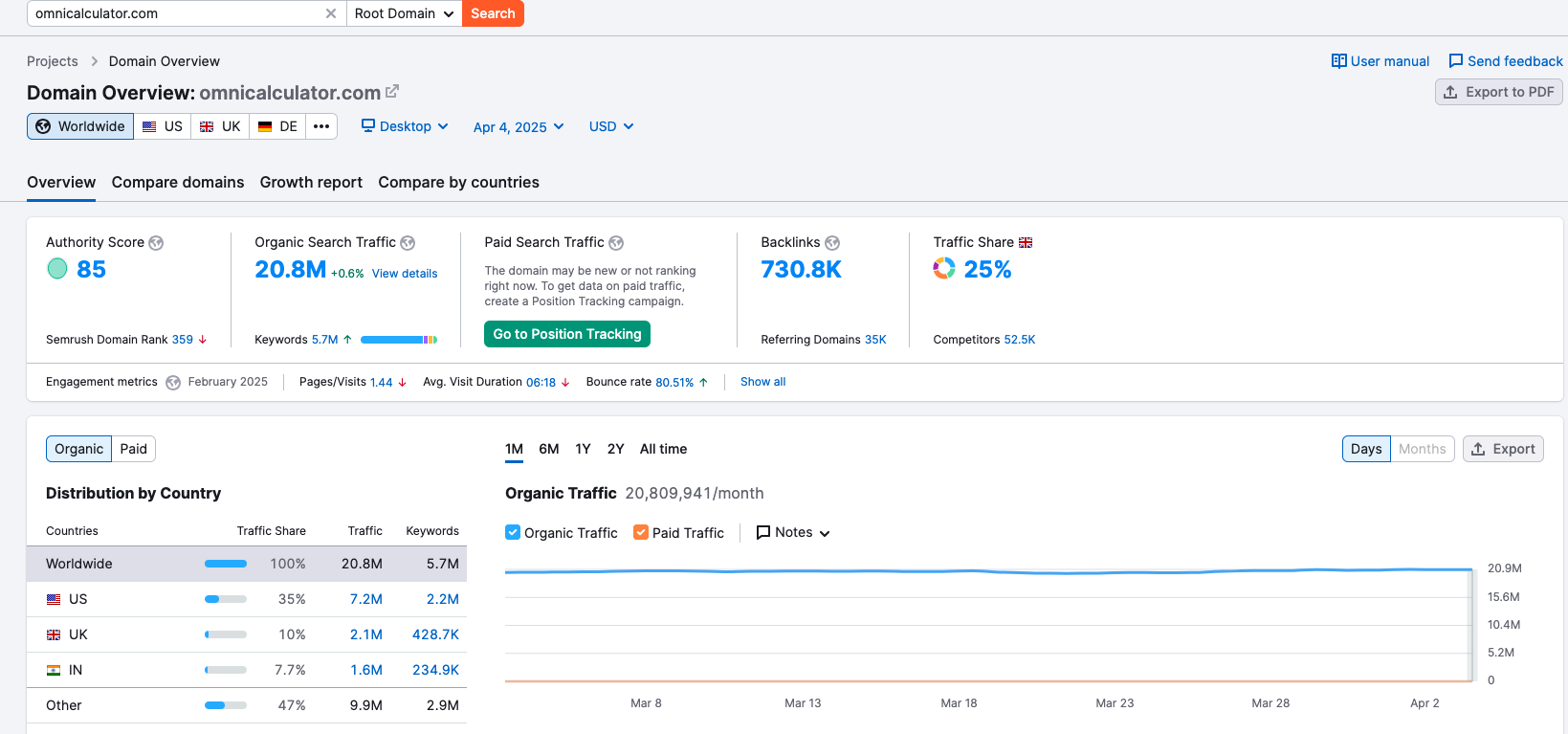
Task: Go to Projects breadcrumb
Action: tap(53, 61)
